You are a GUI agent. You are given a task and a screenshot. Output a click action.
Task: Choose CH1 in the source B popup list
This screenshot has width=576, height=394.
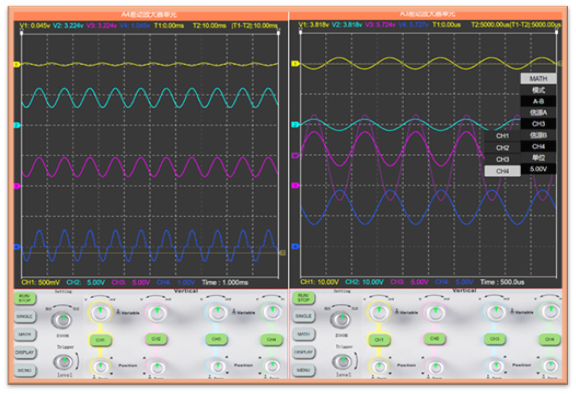(502, 136)
